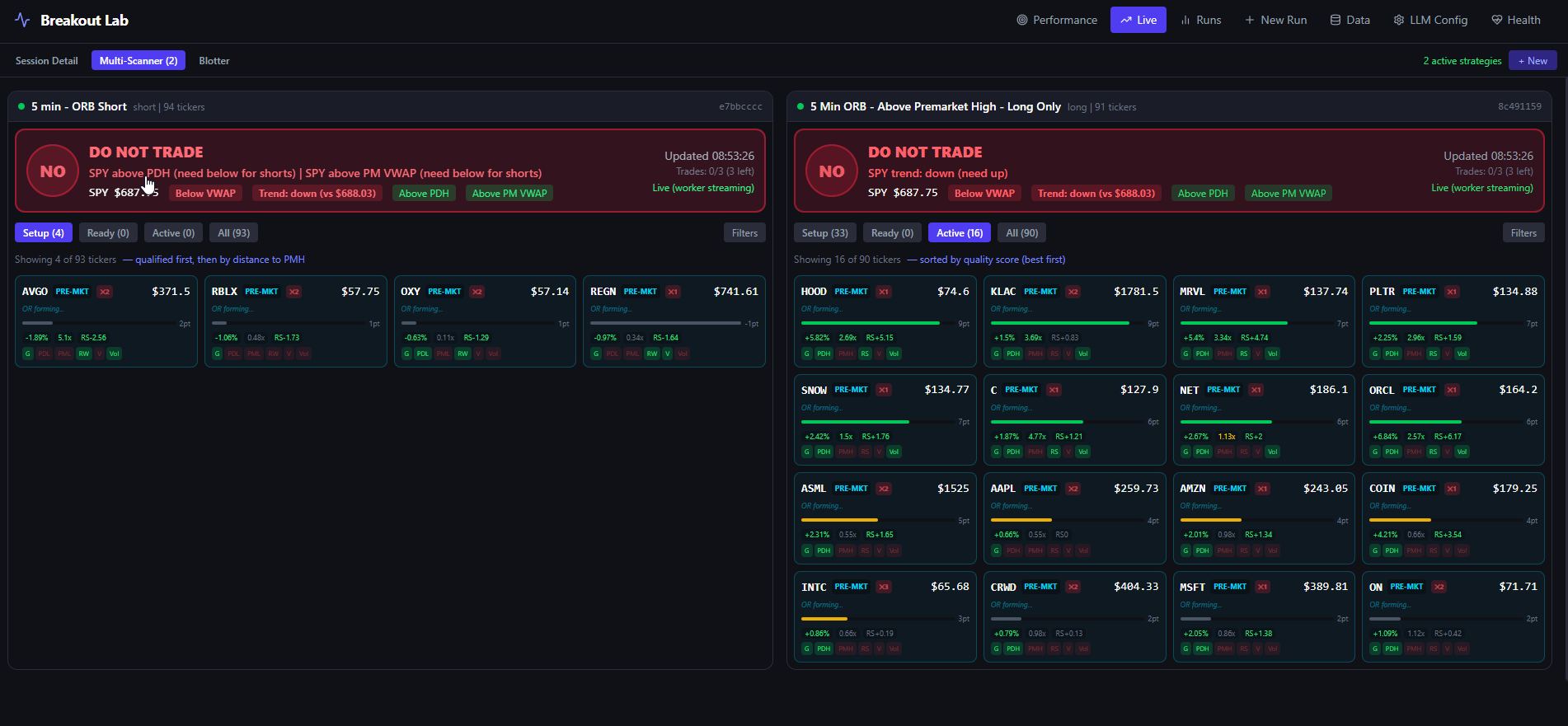Click the green status dot beside 5 min - ORB Short

21,106
